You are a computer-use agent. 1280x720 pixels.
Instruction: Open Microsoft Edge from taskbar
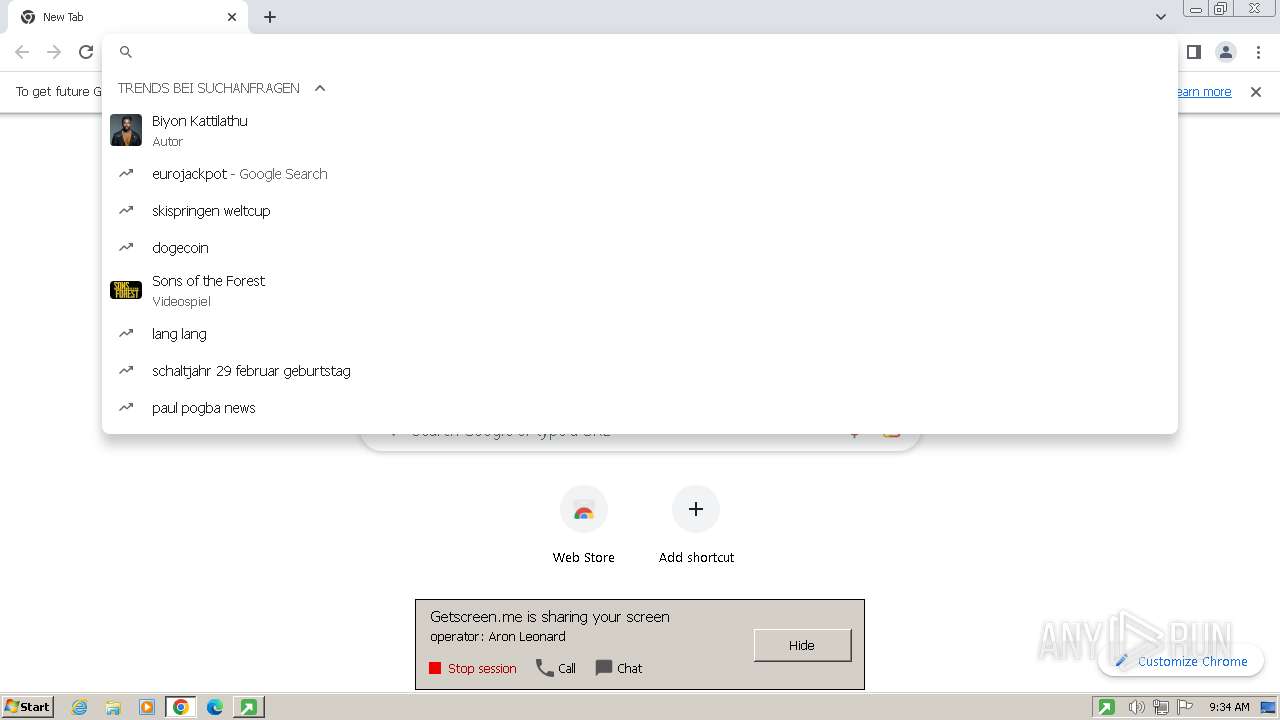(x=215, y=707)
